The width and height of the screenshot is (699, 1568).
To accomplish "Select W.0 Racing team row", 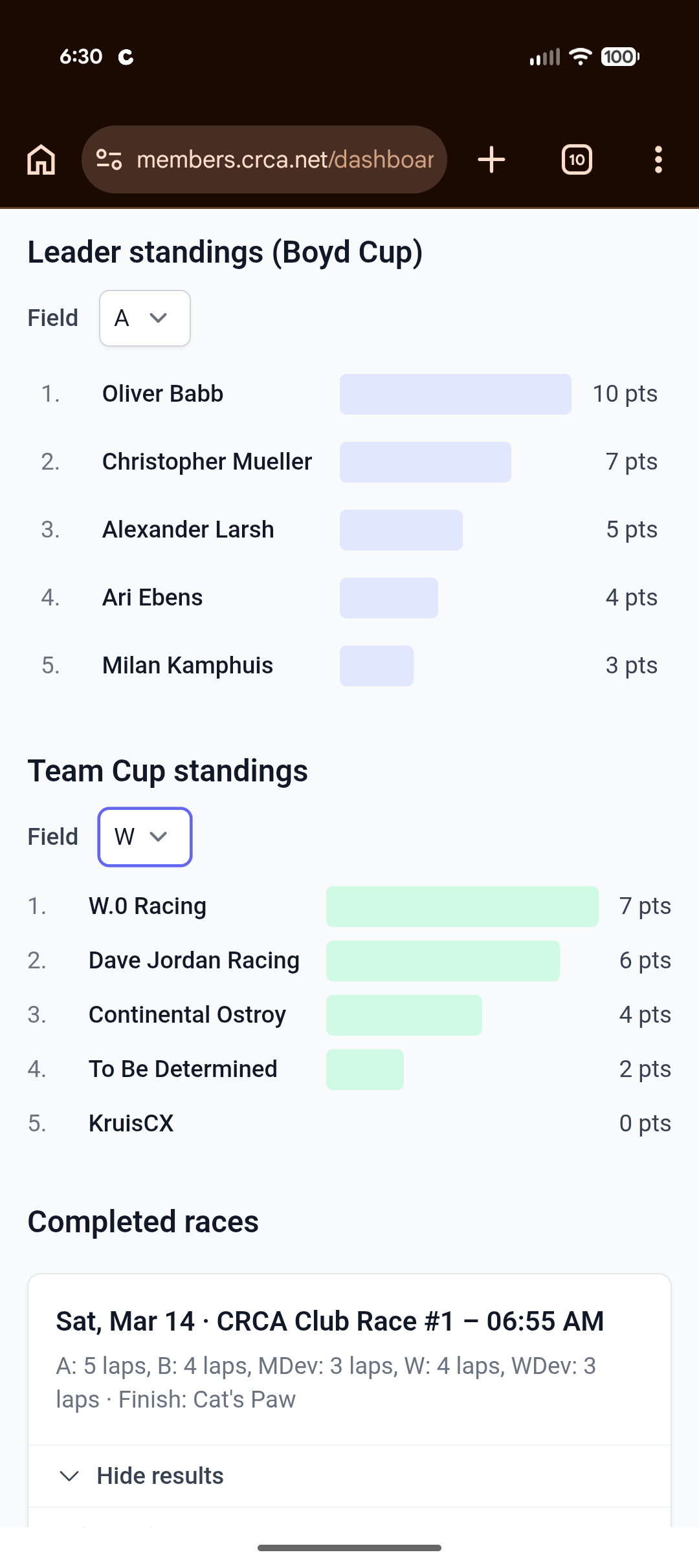I will (148, 906).
